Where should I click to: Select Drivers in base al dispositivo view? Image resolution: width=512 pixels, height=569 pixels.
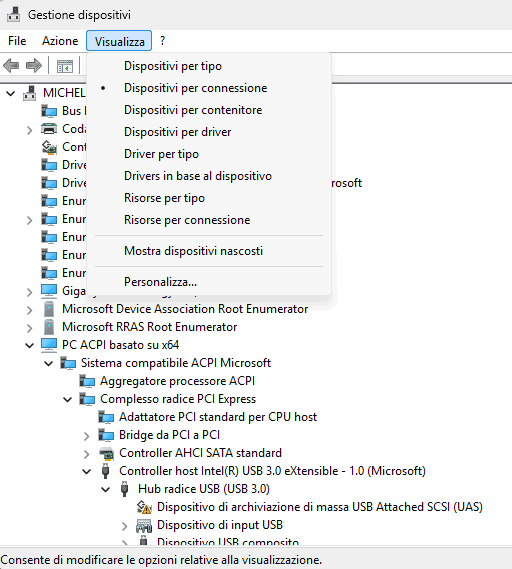(x=209, y=176)
